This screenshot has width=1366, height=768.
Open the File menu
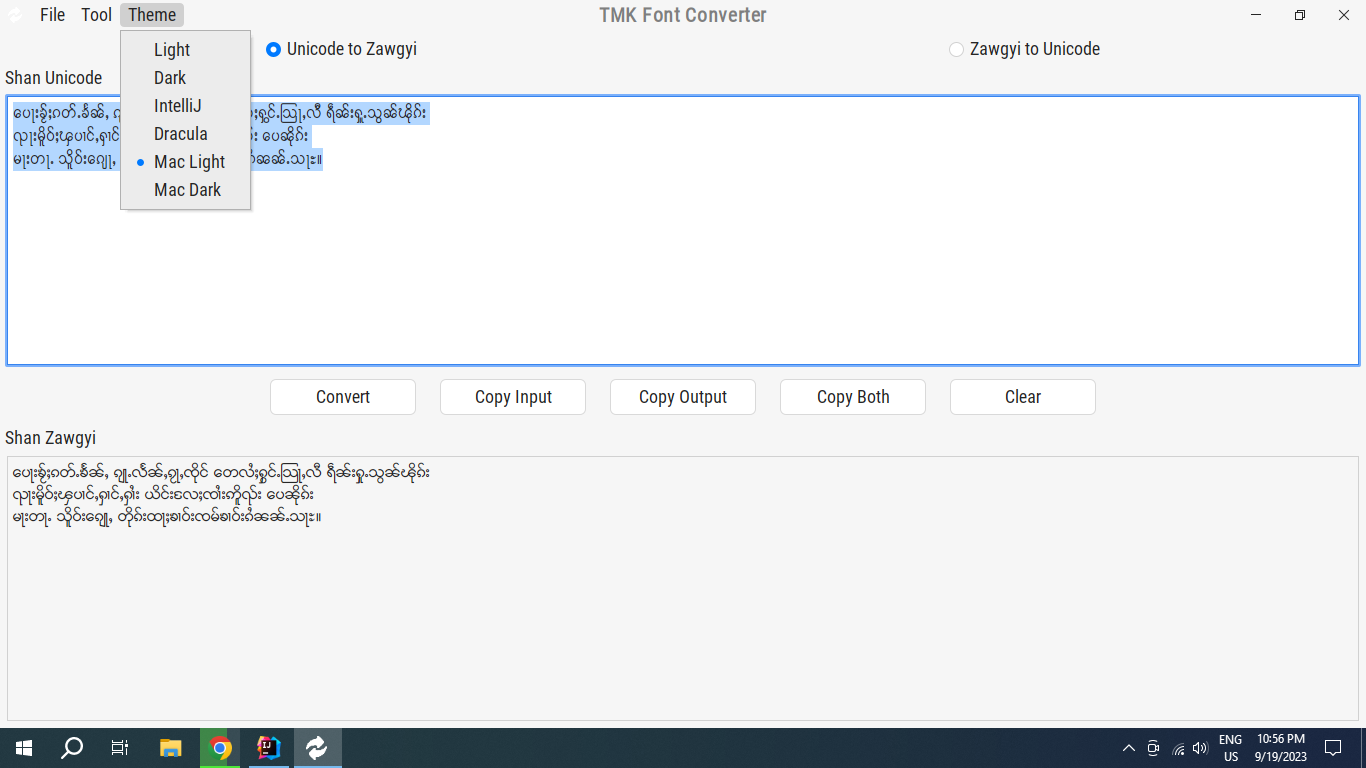(x=52, y=14)
